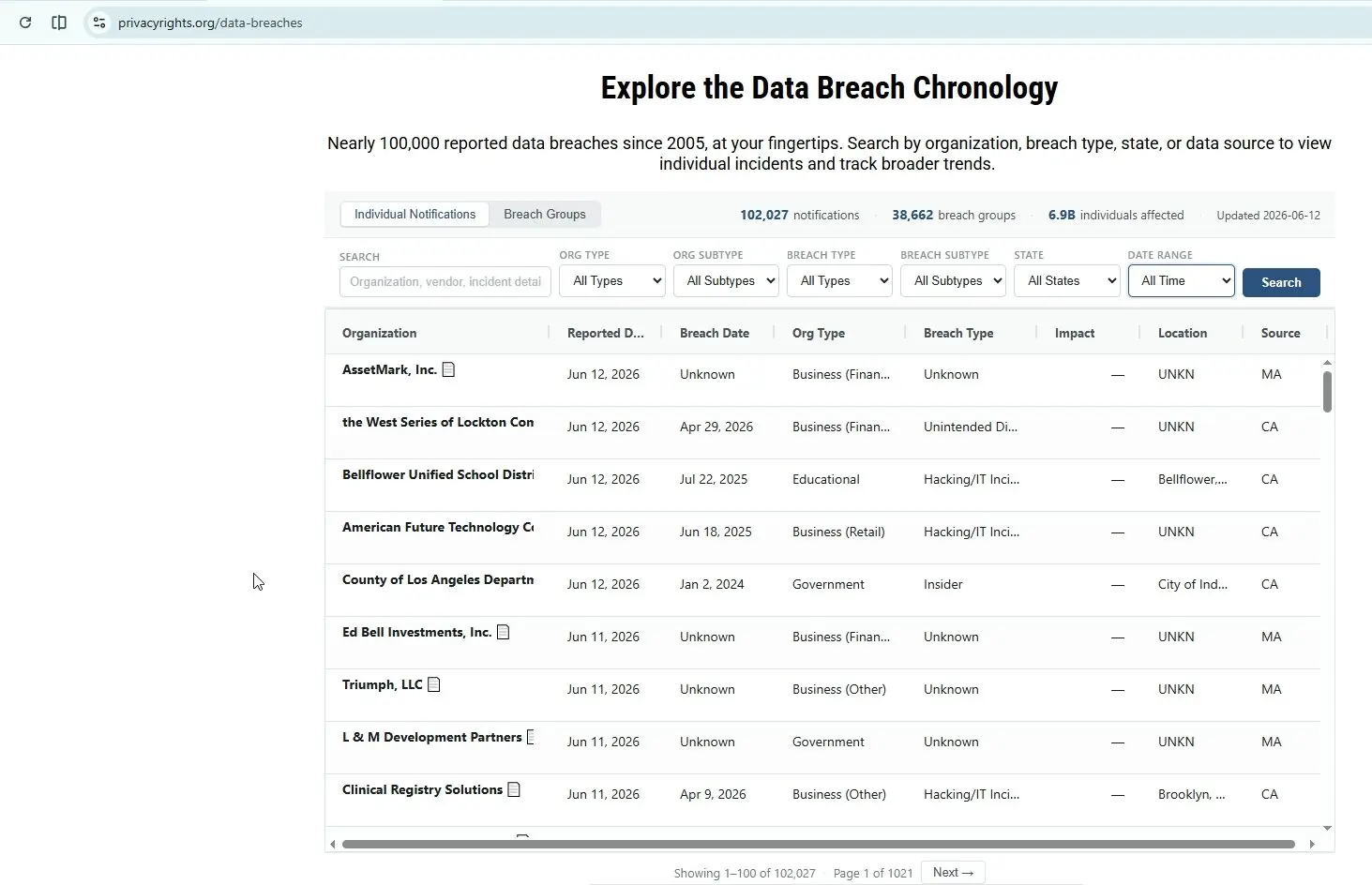Sort by Impact column header
The width and height of the screenshot is (1372, 885).
click(1075, 333)
